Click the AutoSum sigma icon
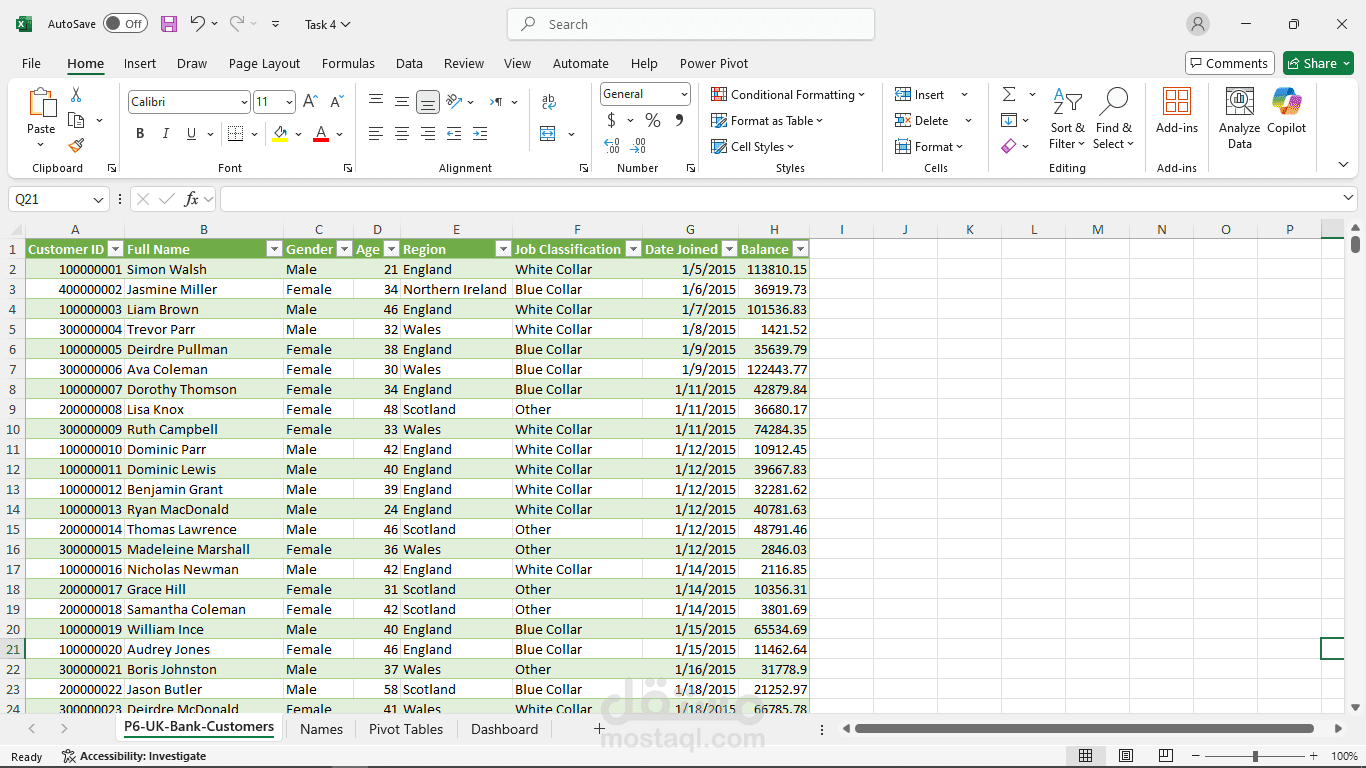This screenshot has width=1366, height=768. pos(1009,94)
